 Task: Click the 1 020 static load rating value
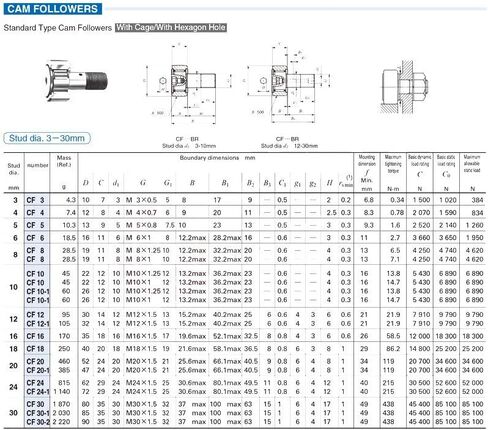(x=447, y=200)
